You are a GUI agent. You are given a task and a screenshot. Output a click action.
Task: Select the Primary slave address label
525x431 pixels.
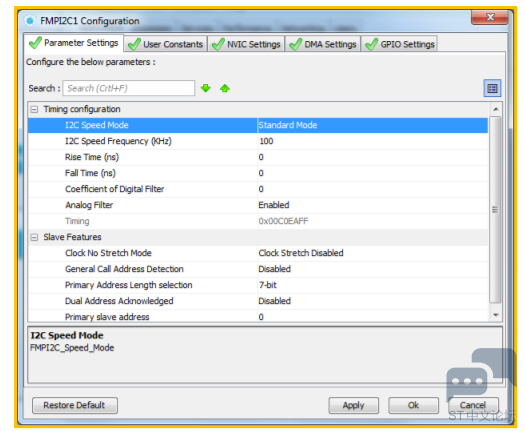(107, 317)
